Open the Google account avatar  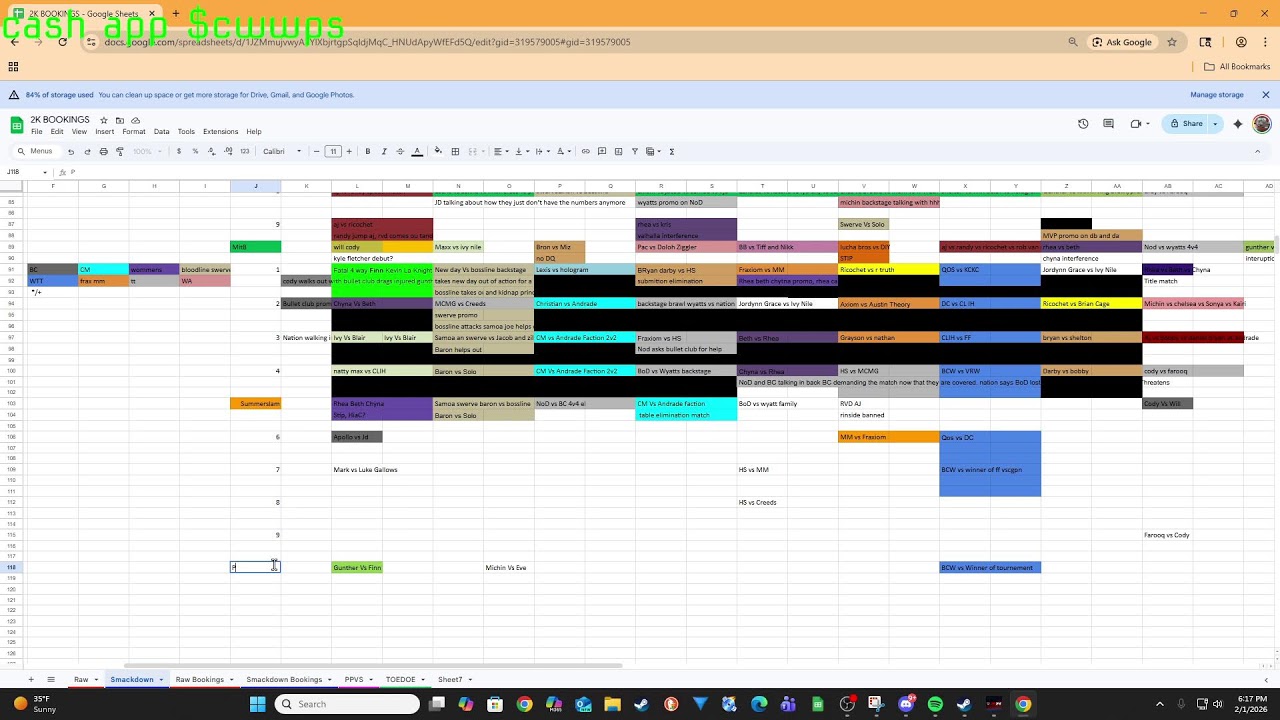click(1264, 124)
